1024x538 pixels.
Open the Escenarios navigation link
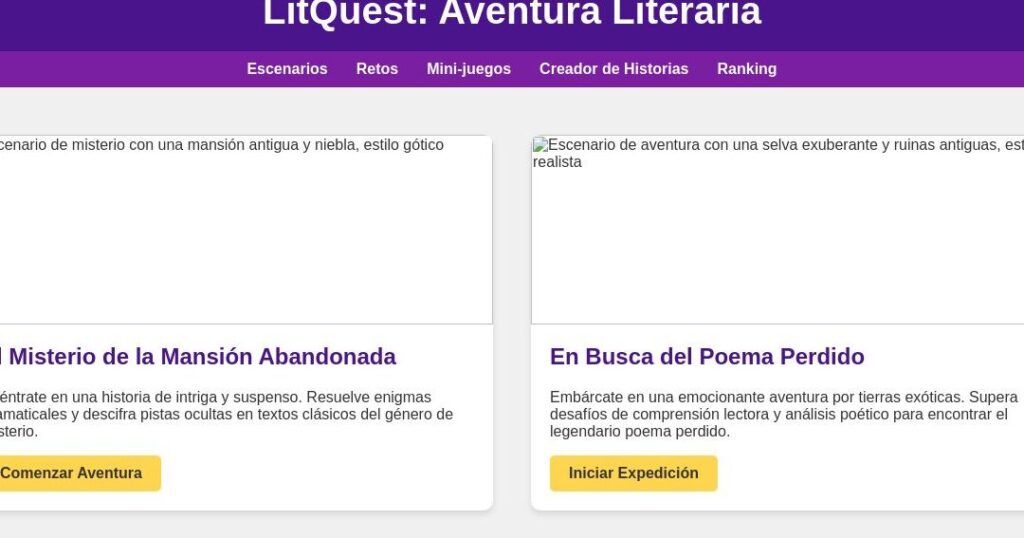(287, 69)
